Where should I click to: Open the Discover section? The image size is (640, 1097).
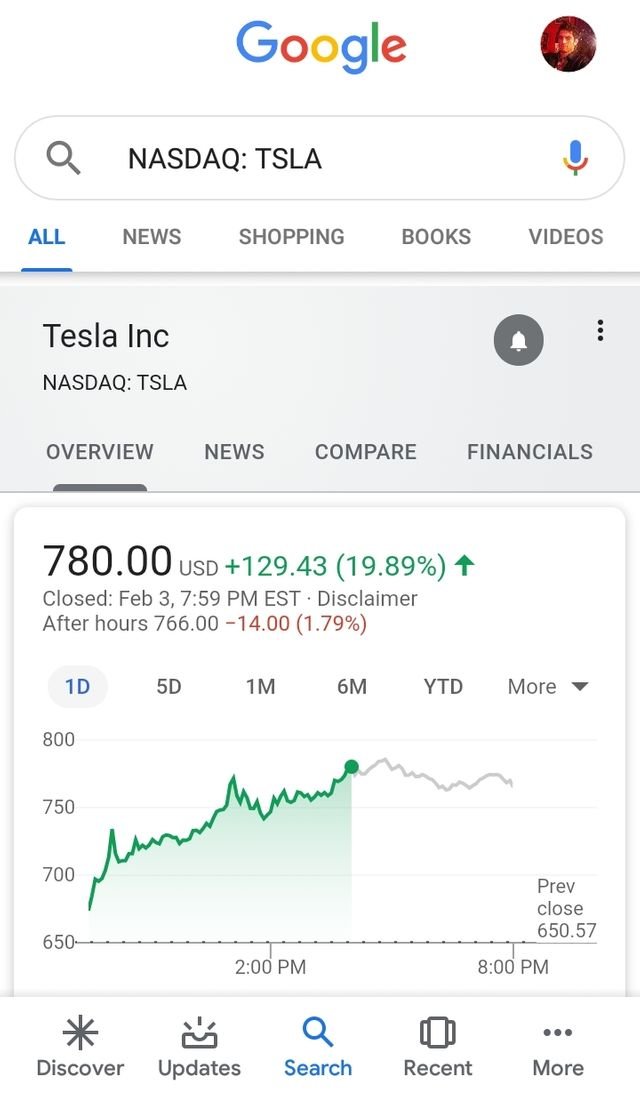80,1047
